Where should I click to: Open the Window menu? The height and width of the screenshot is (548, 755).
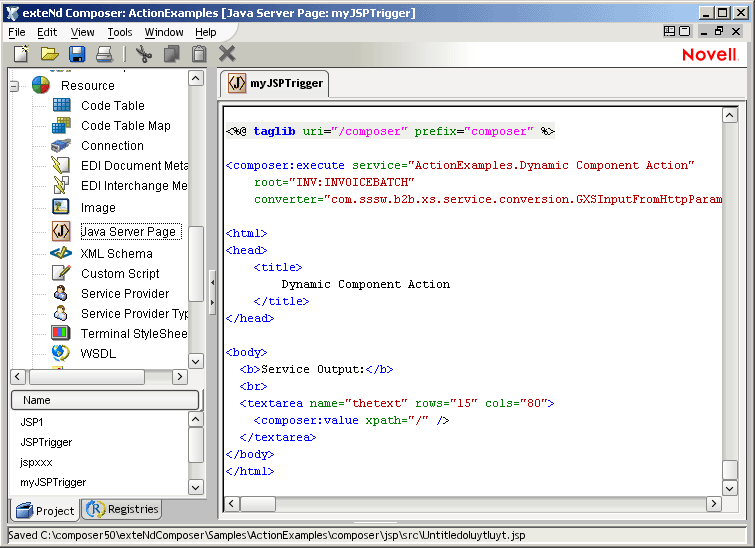pos(163,32)
